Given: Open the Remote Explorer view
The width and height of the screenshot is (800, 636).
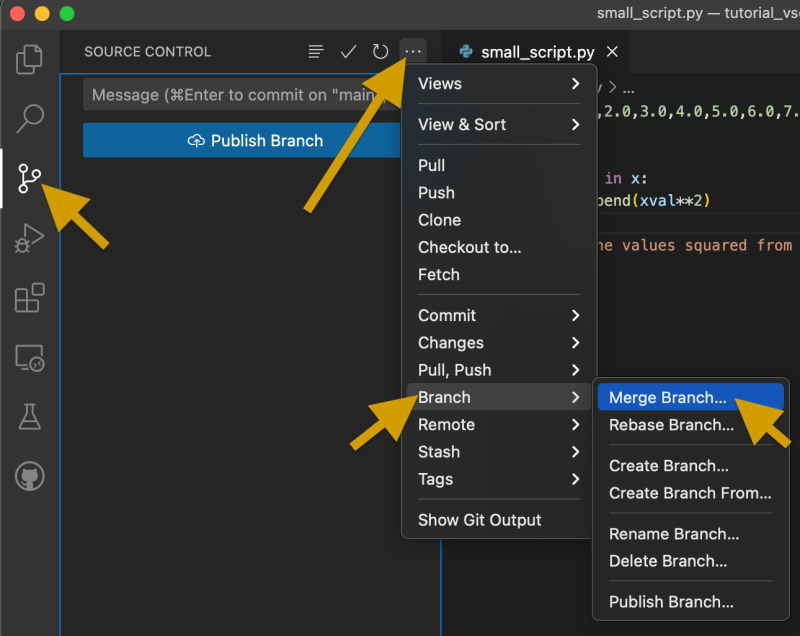Looking at the screenshot, I should point(30,358).
